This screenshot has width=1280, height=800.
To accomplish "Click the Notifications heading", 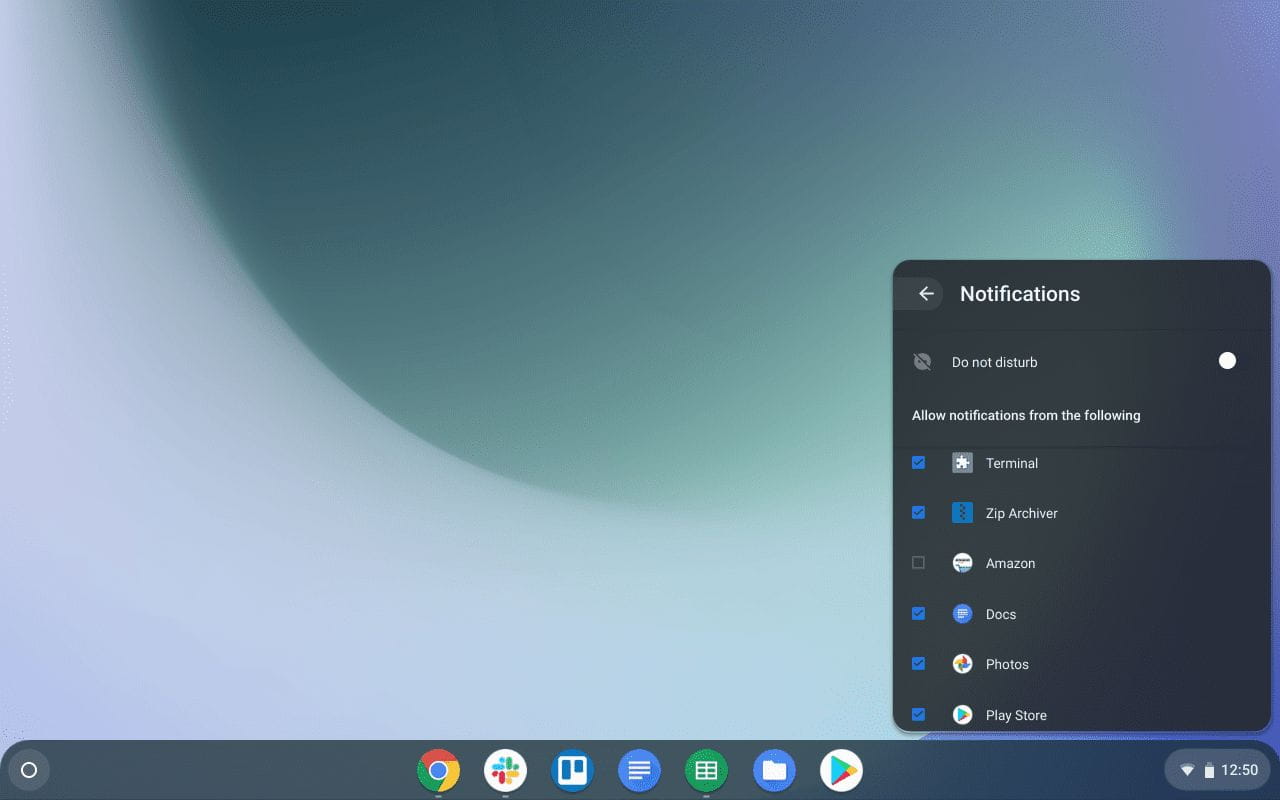I will click(x=1020, y=293).
